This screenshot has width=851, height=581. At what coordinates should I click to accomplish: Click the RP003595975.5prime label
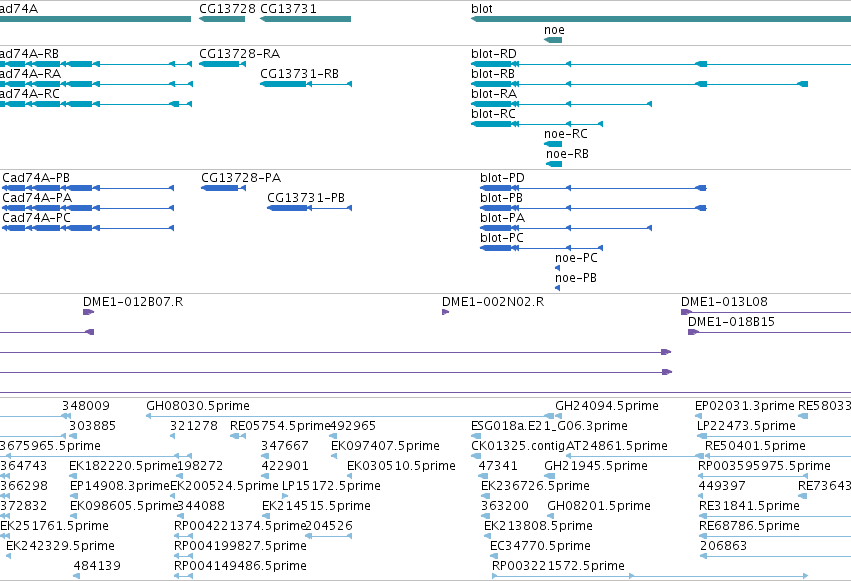(x=764, y=466)
